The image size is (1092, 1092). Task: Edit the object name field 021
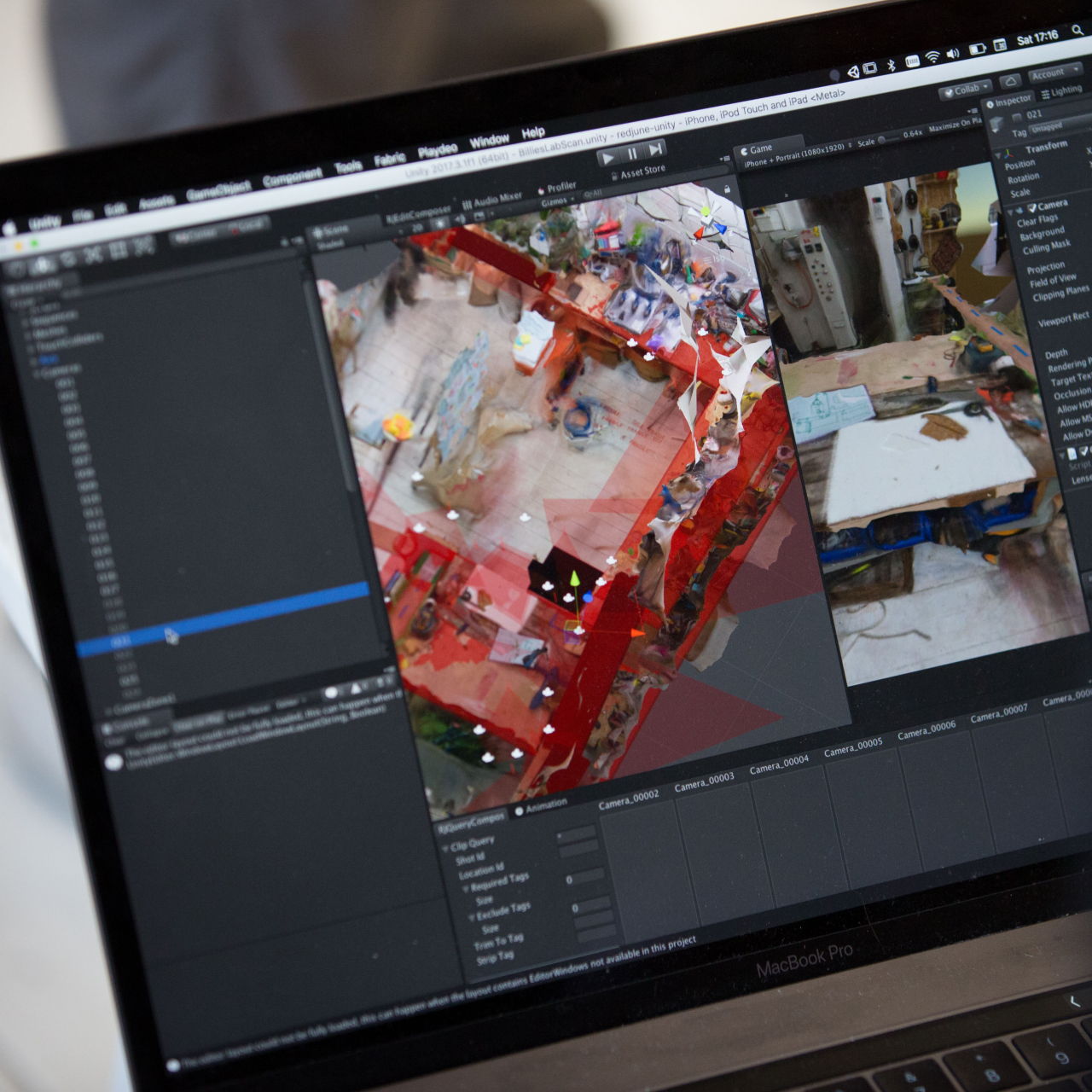(1058, 111)
